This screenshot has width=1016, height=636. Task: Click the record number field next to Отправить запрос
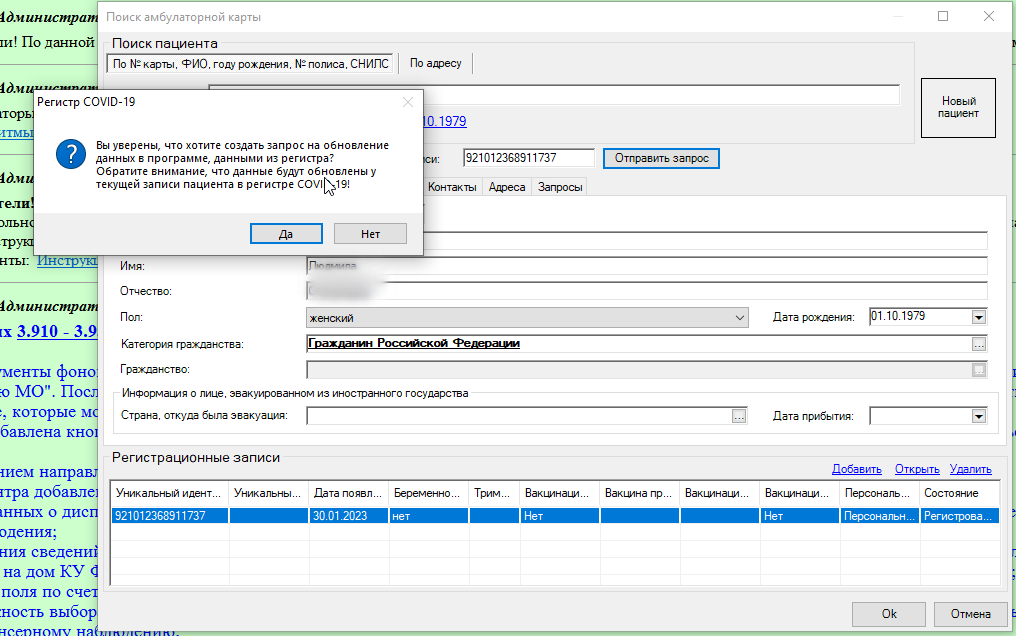click(x=529, y=158)
